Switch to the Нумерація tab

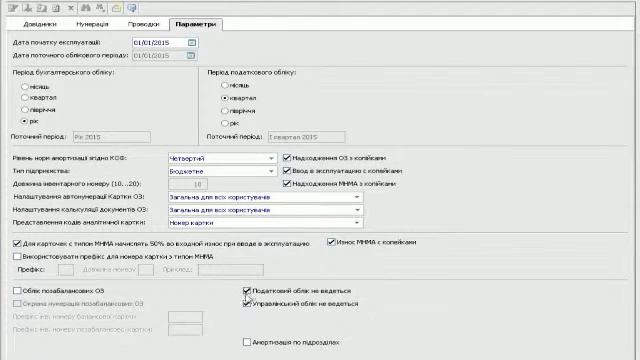[92, 24]
